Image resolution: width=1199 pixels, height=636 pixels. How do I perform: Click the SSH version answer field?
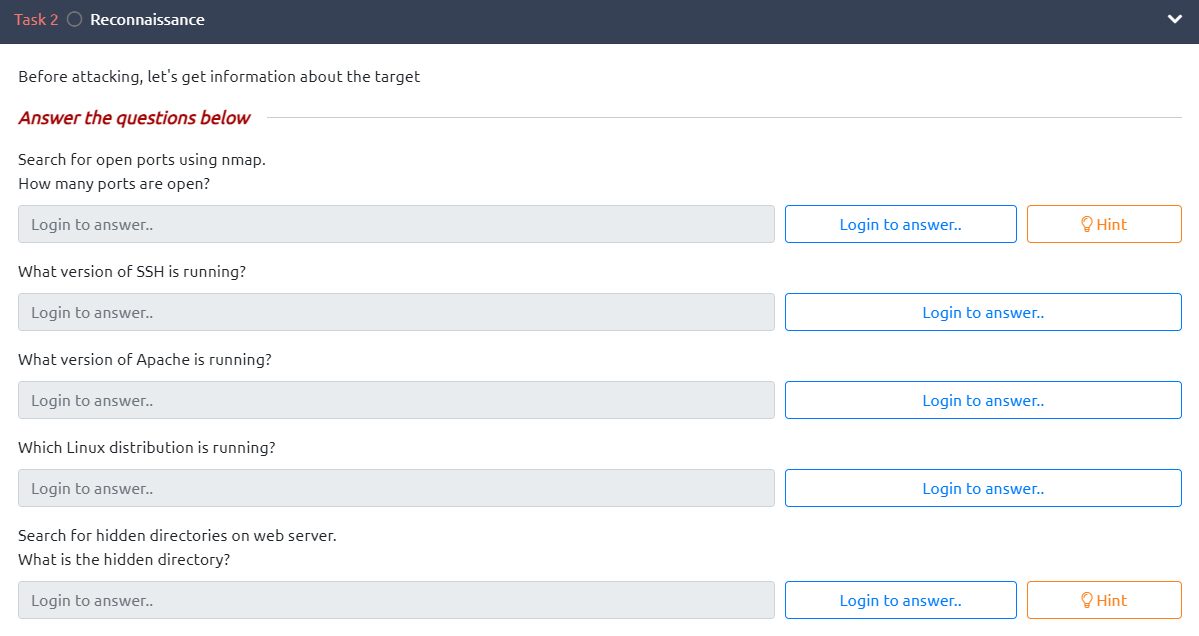coord(396,312)
